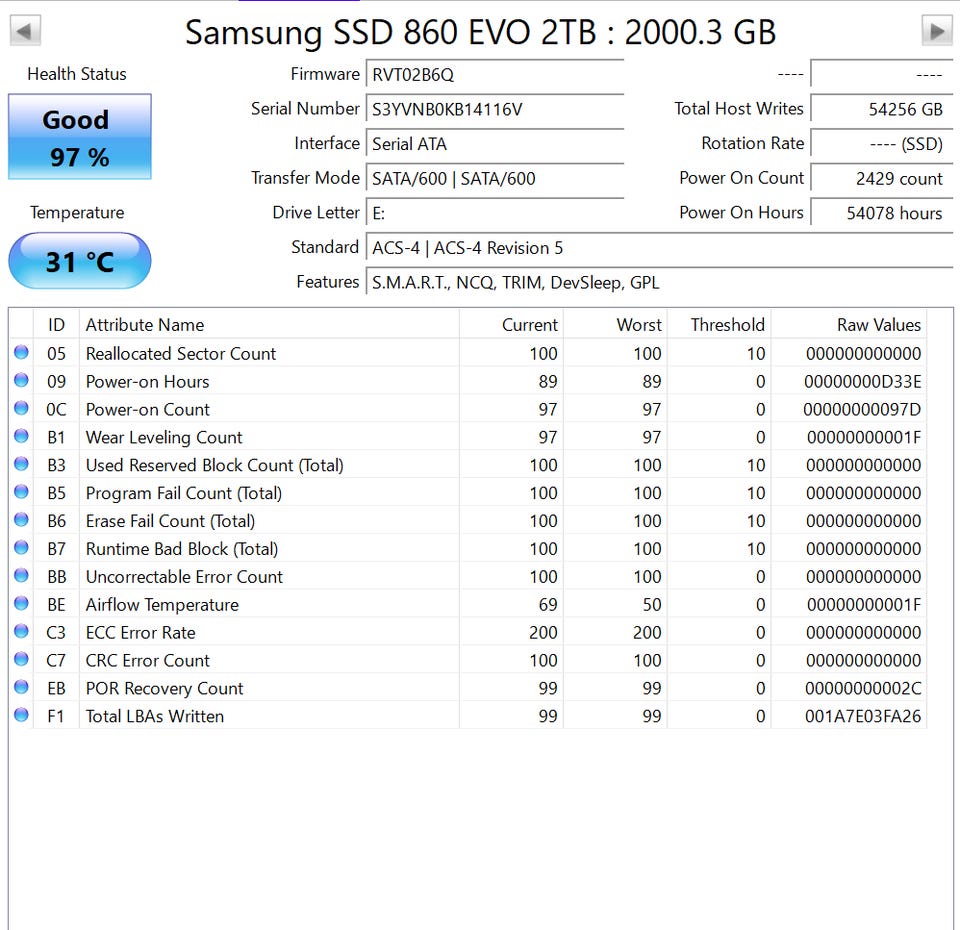
Task: Select the Reallocated Sector Count row name
Action: [x=181, y=353]
